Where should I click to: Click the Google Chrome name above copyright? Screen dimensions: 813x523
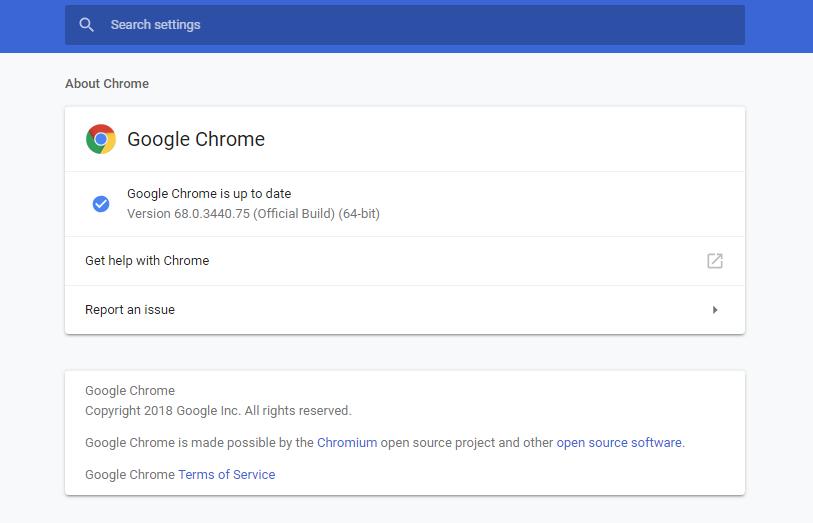pos(130,391)
